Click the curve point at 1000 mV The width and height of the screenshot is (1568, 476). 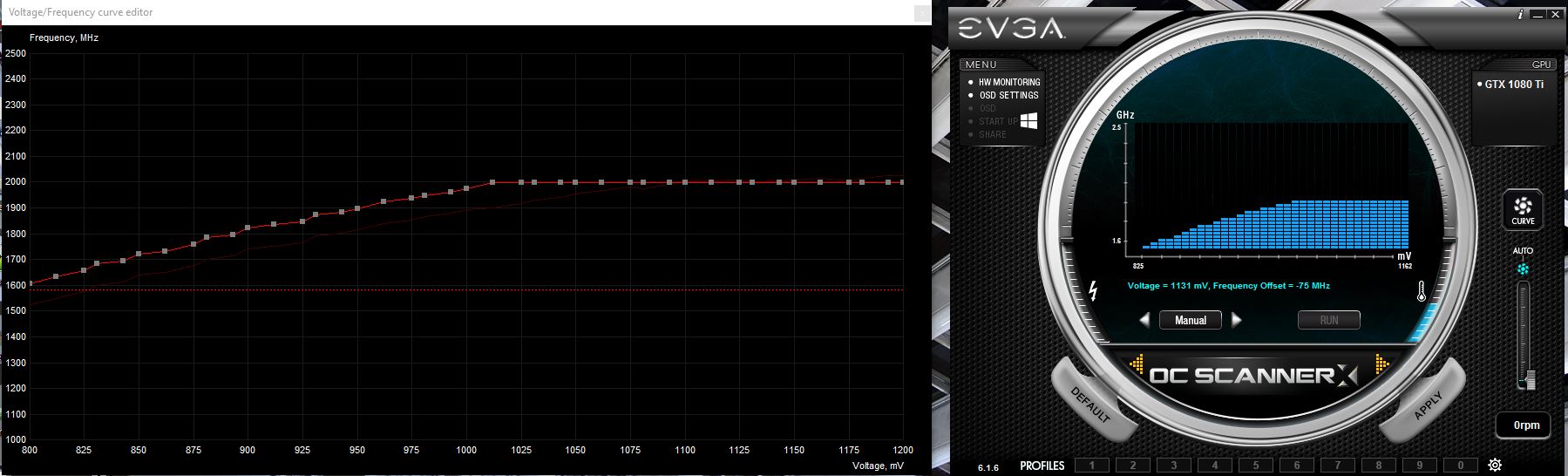point(466,188)
